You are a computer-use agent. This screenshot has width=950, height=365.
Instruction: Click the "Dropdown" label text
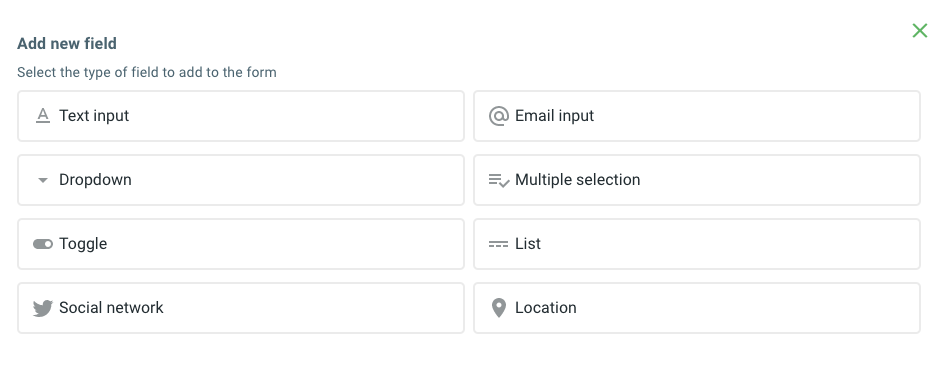click(95, 180)
